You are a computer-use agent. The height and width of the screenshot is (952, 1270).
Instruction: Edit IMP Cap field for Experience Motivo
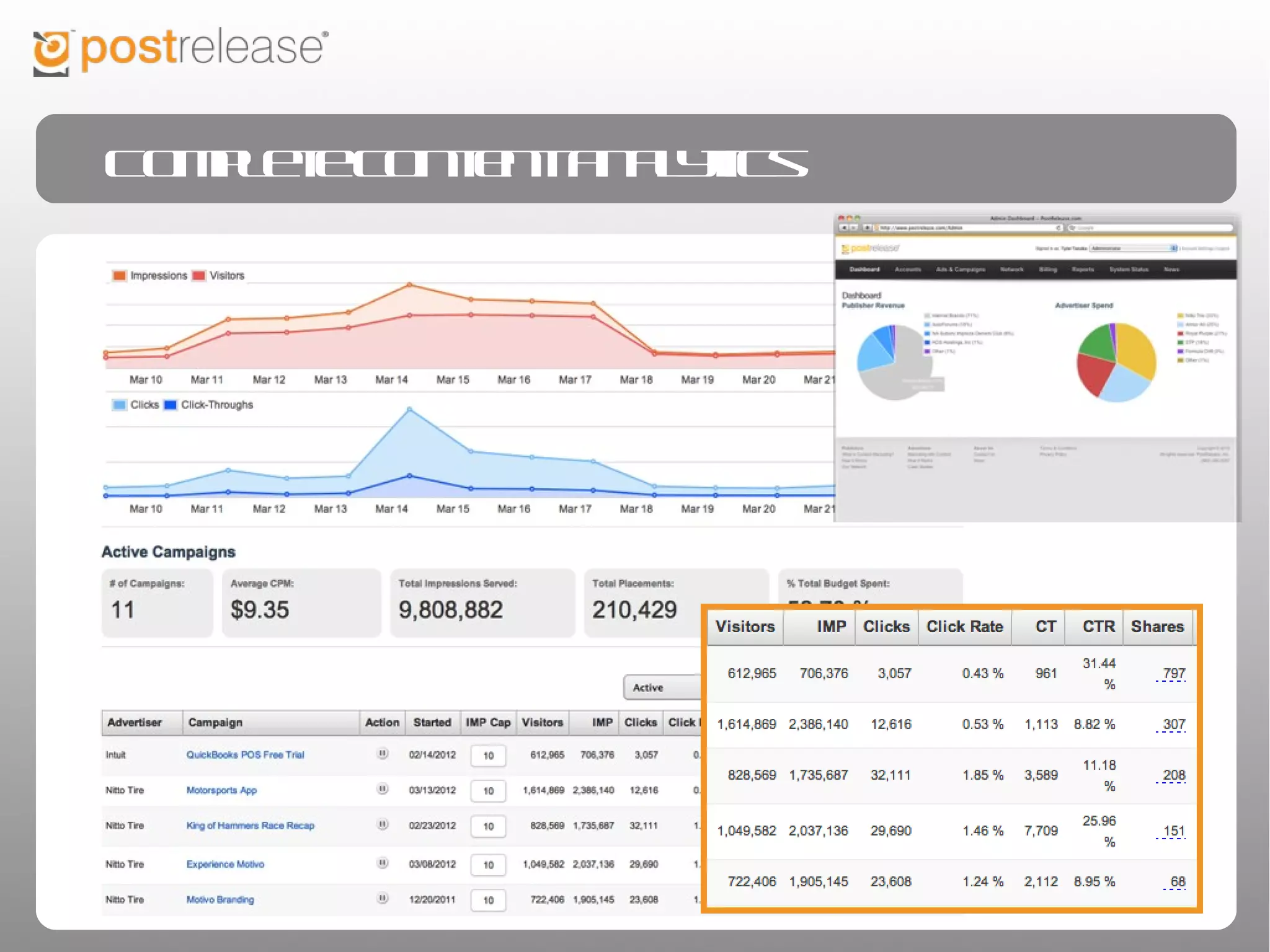point(488,865)
